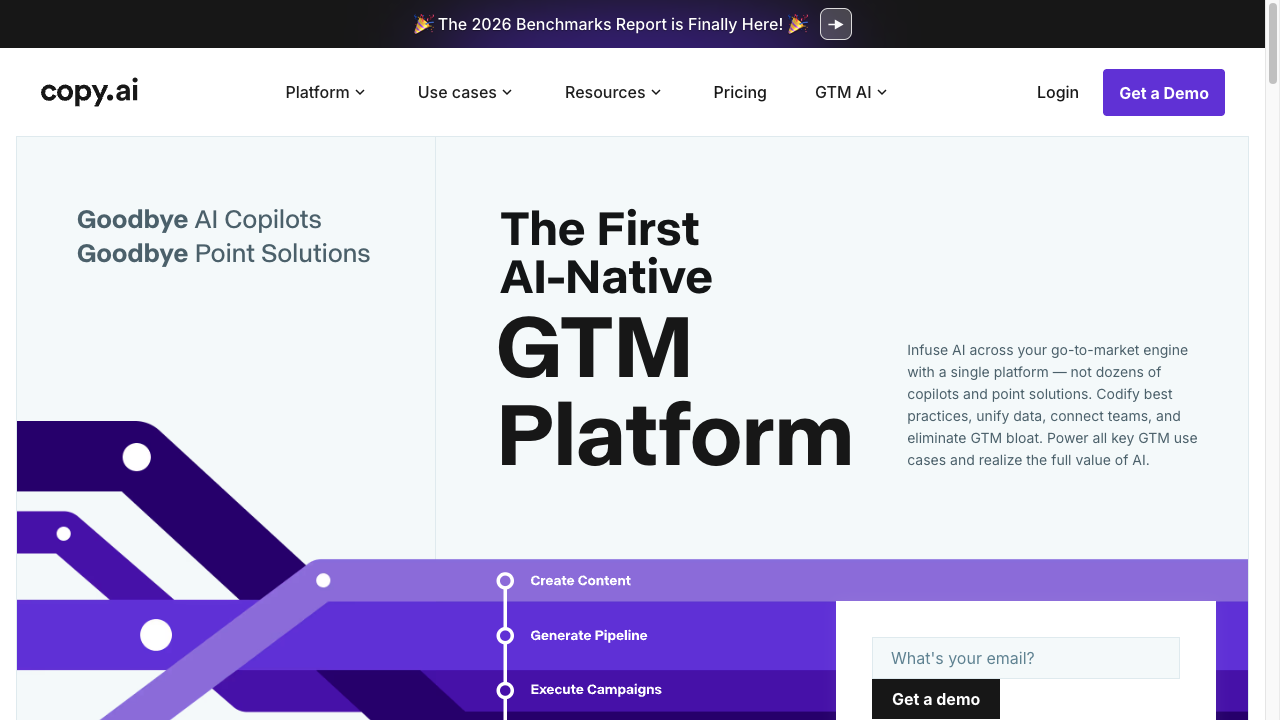Click "Goodbye Point Solutions" text
This screenshot has height=720, width=1280.
223,254
